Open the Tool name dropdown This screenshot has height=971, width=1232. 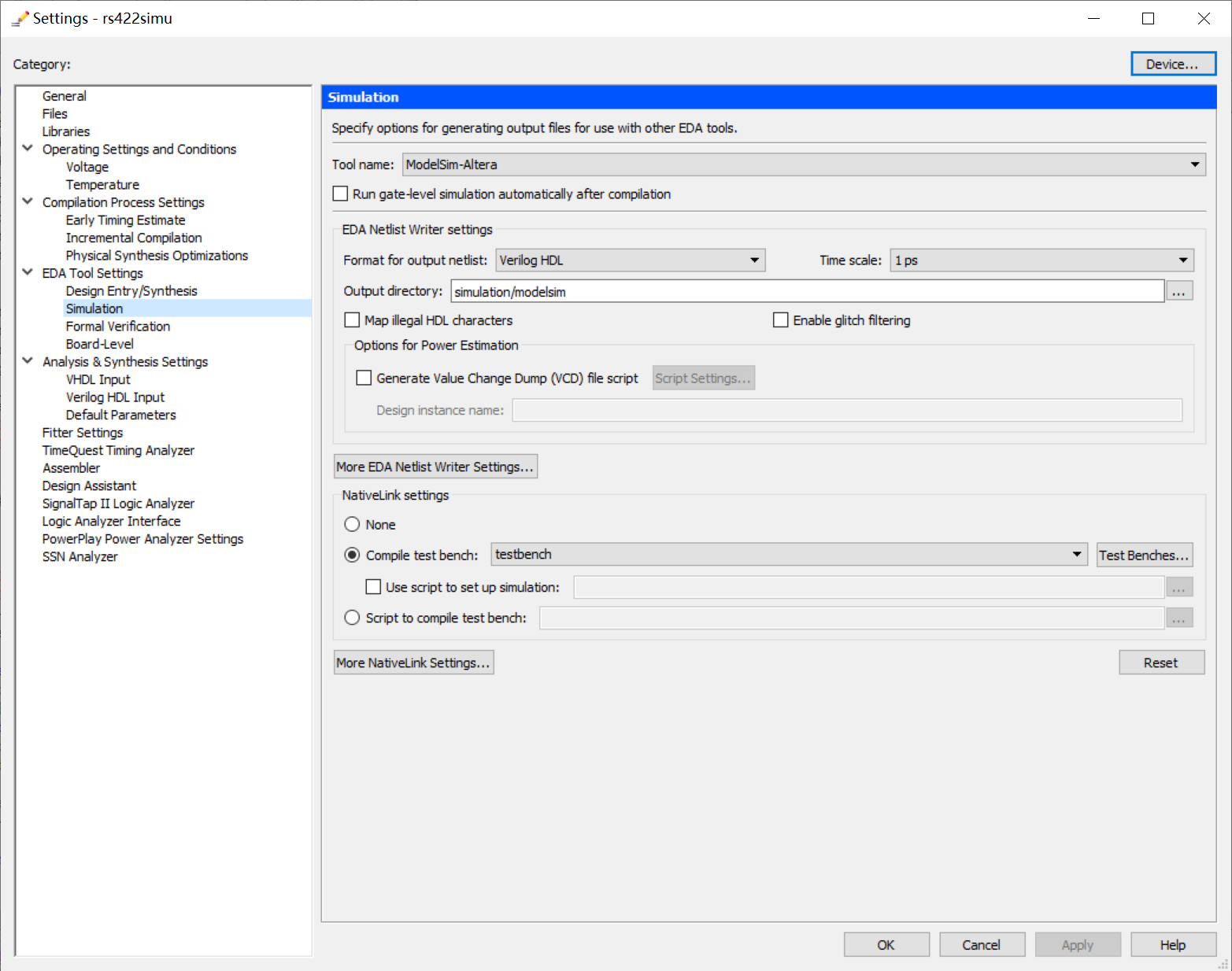[803, 164]
